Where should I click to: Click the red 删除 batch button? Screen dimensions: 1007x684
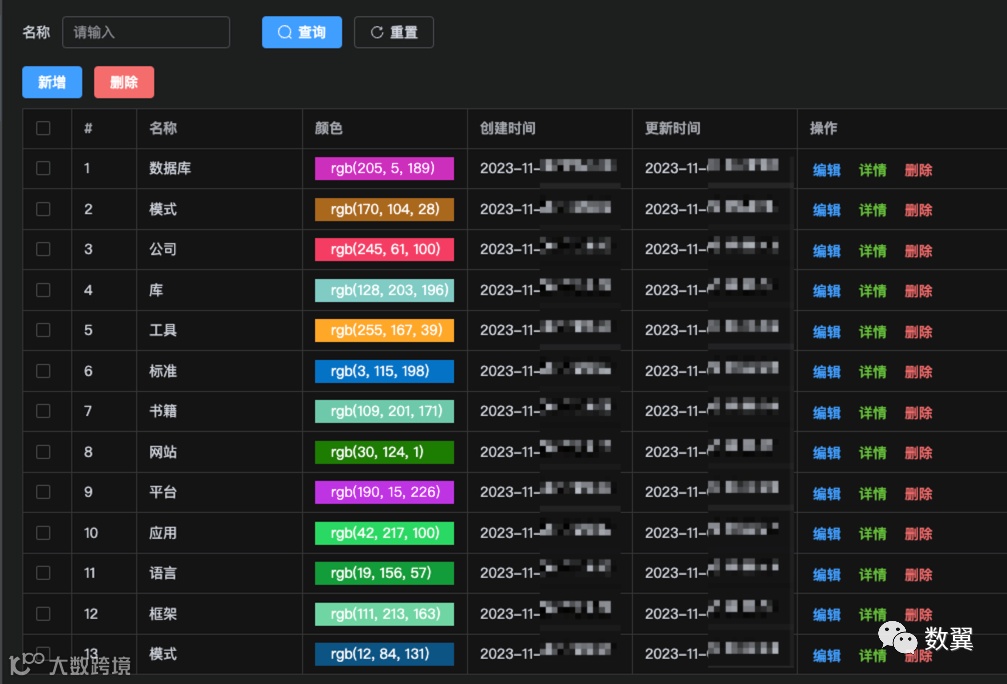click(124, 82)
